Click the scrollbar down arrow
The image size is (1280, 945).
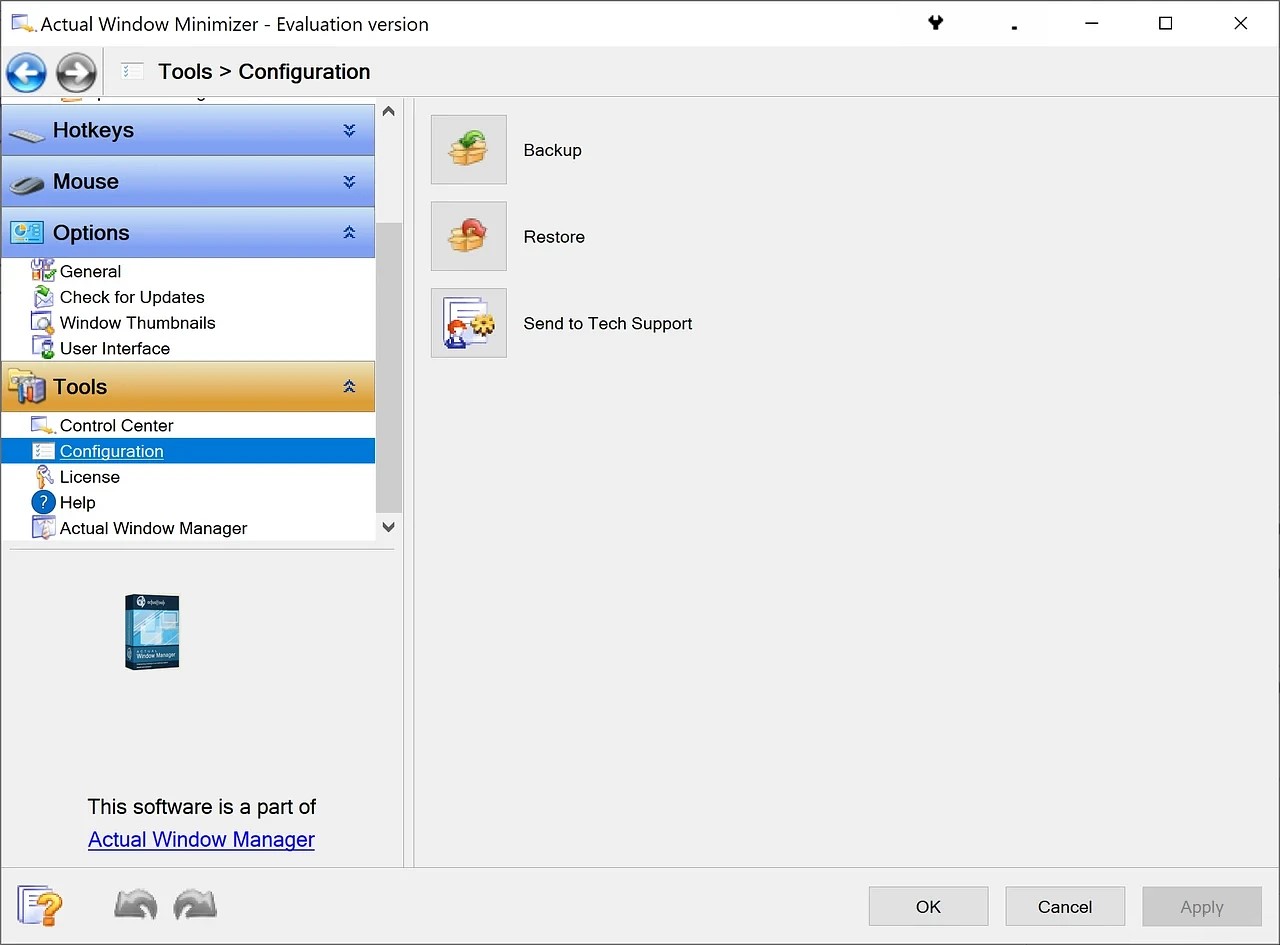coord(388,527)
